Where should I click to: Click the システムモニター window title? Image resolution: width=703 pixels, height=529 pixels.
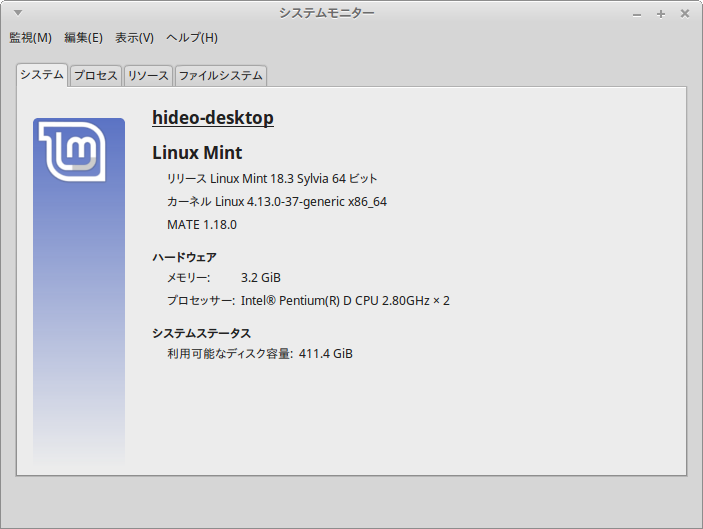click(326, 13)
